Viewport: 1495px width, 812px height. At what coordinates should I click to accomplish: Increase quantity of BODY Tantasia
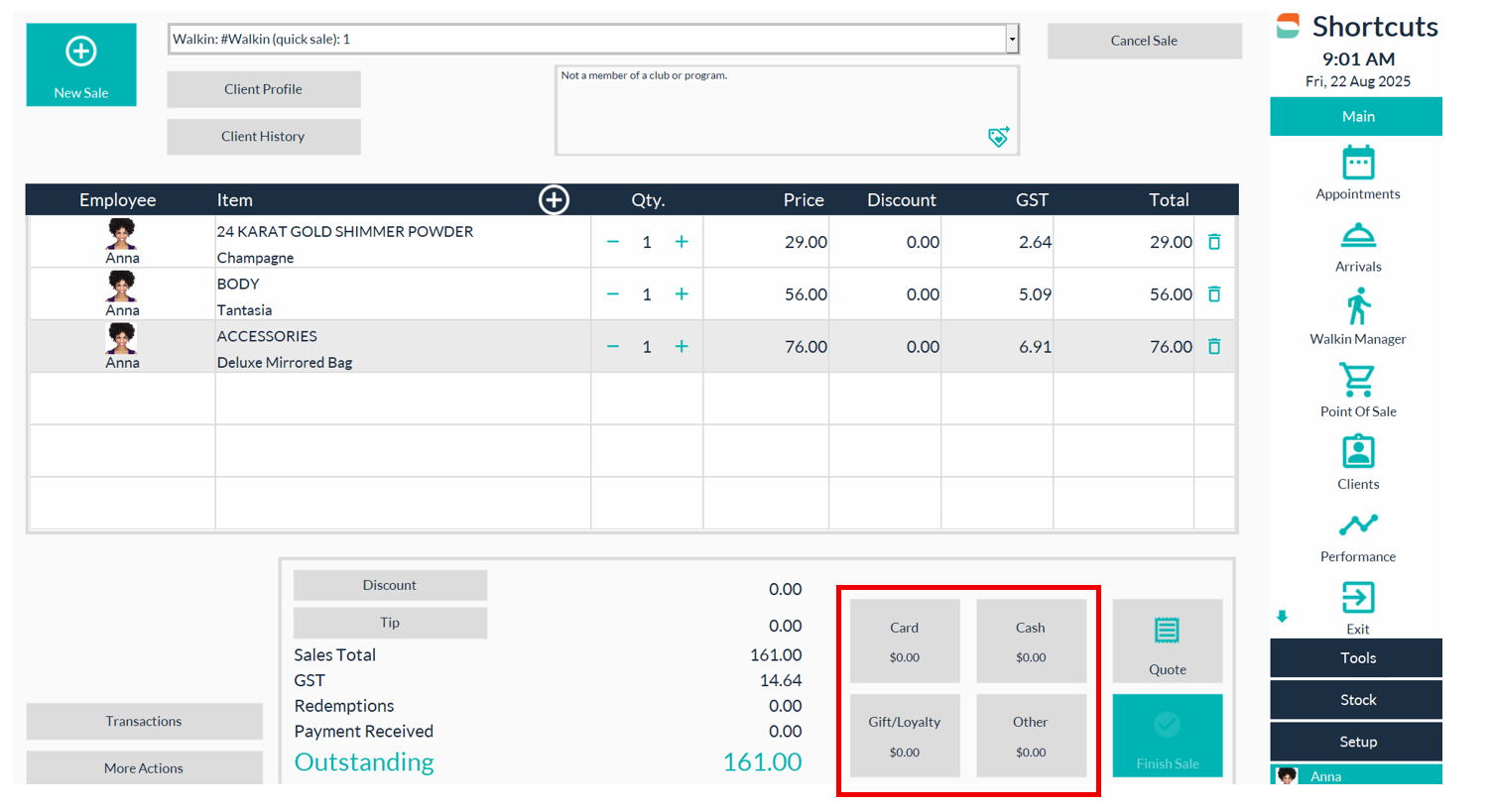[682, 294]
